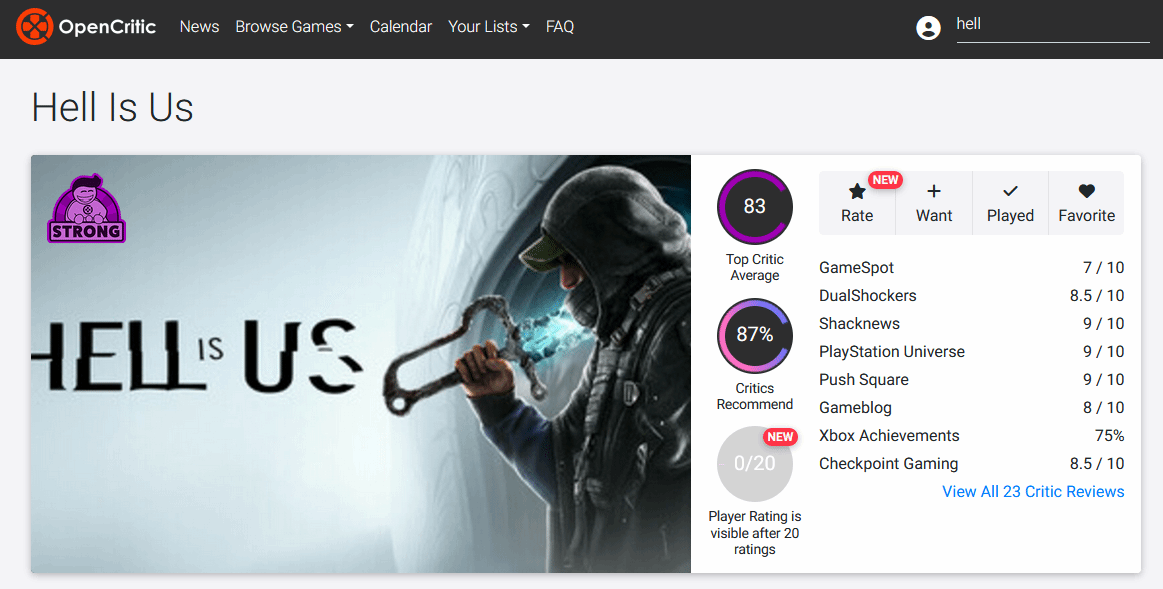Click the purple Strong rating badge
This screenshot has height=589, width=1163.
pyautogui.click(x=87, y=210)
